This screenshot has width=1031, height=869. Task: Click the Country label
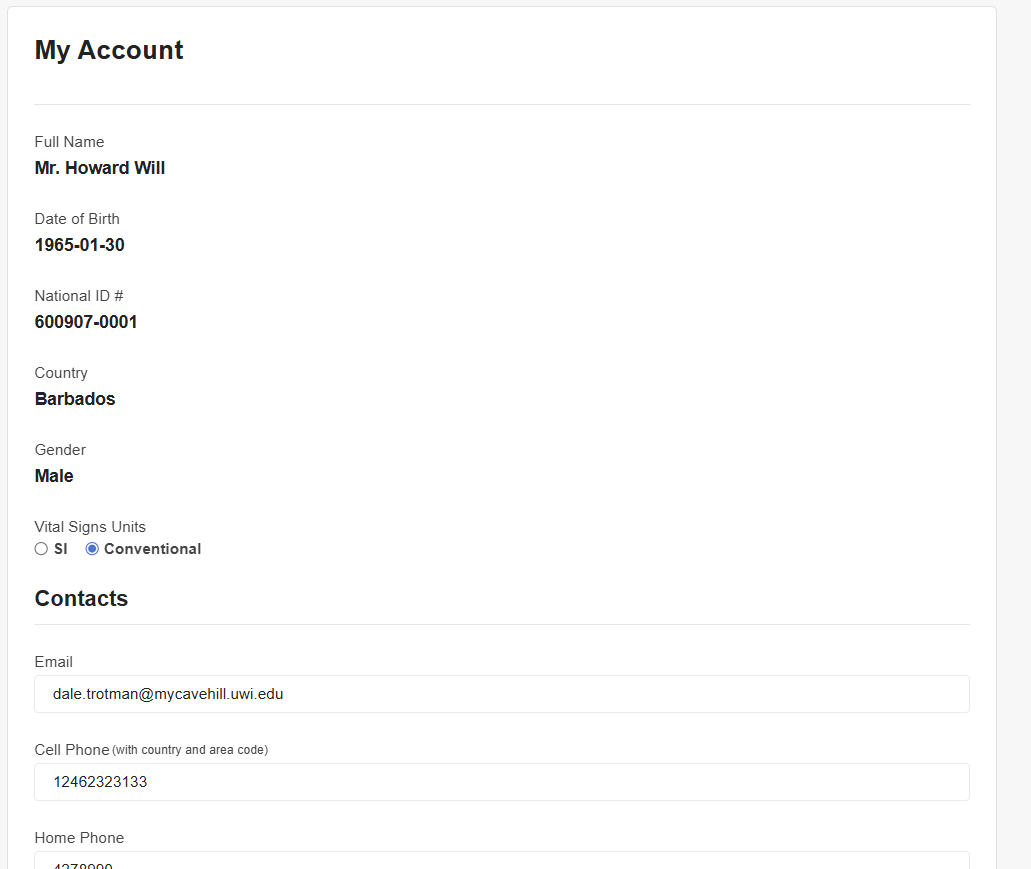(61, 373)
